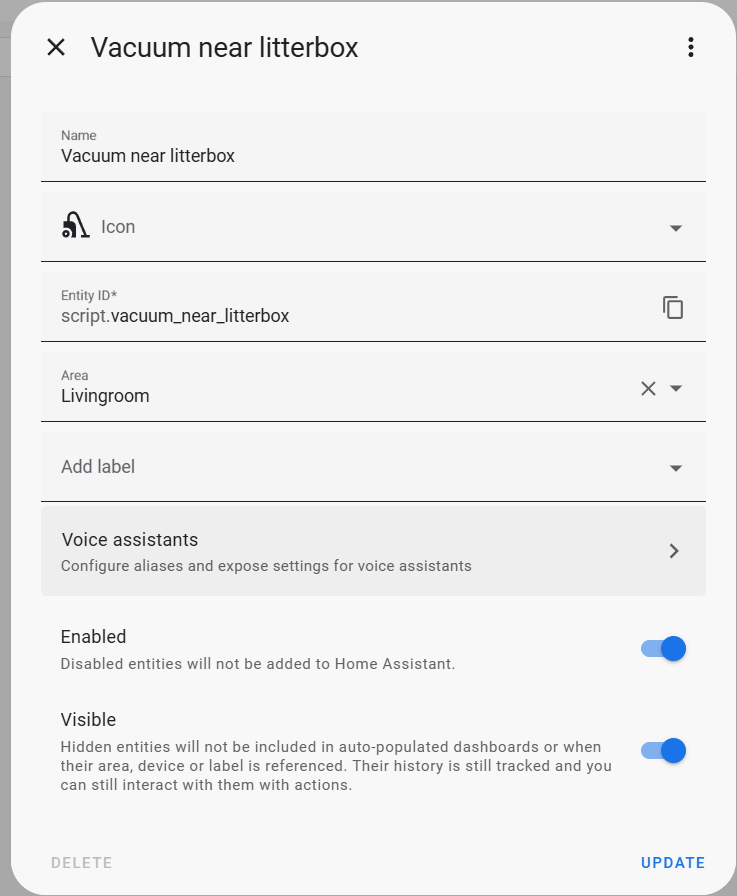The width and height of the screenshot is (737, 896).
Task: Open the Add label dropdown
Action: coord(676,467)
